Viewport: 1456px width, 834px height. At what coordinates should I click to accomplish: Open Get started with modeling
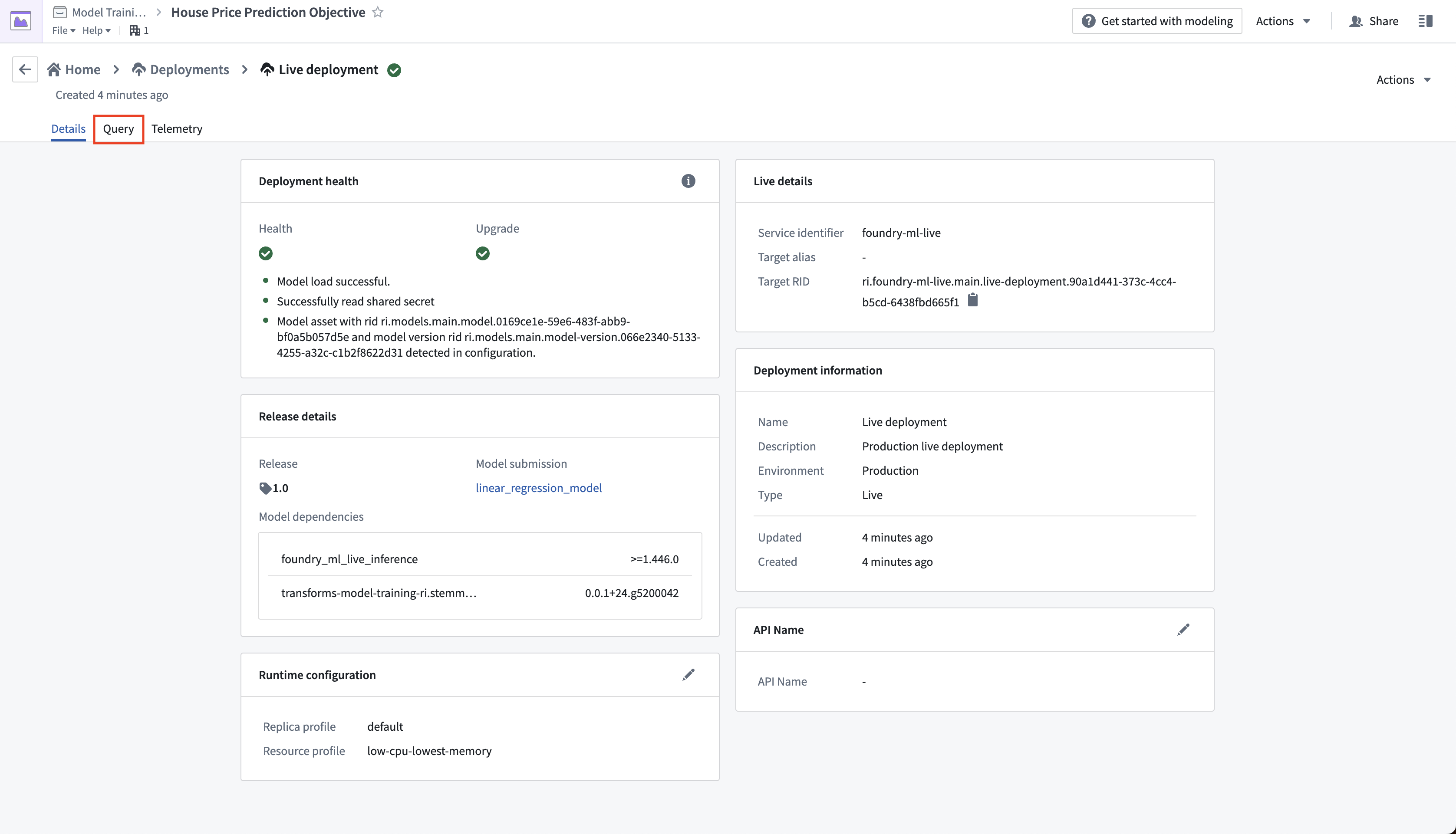coord(1157,21)
